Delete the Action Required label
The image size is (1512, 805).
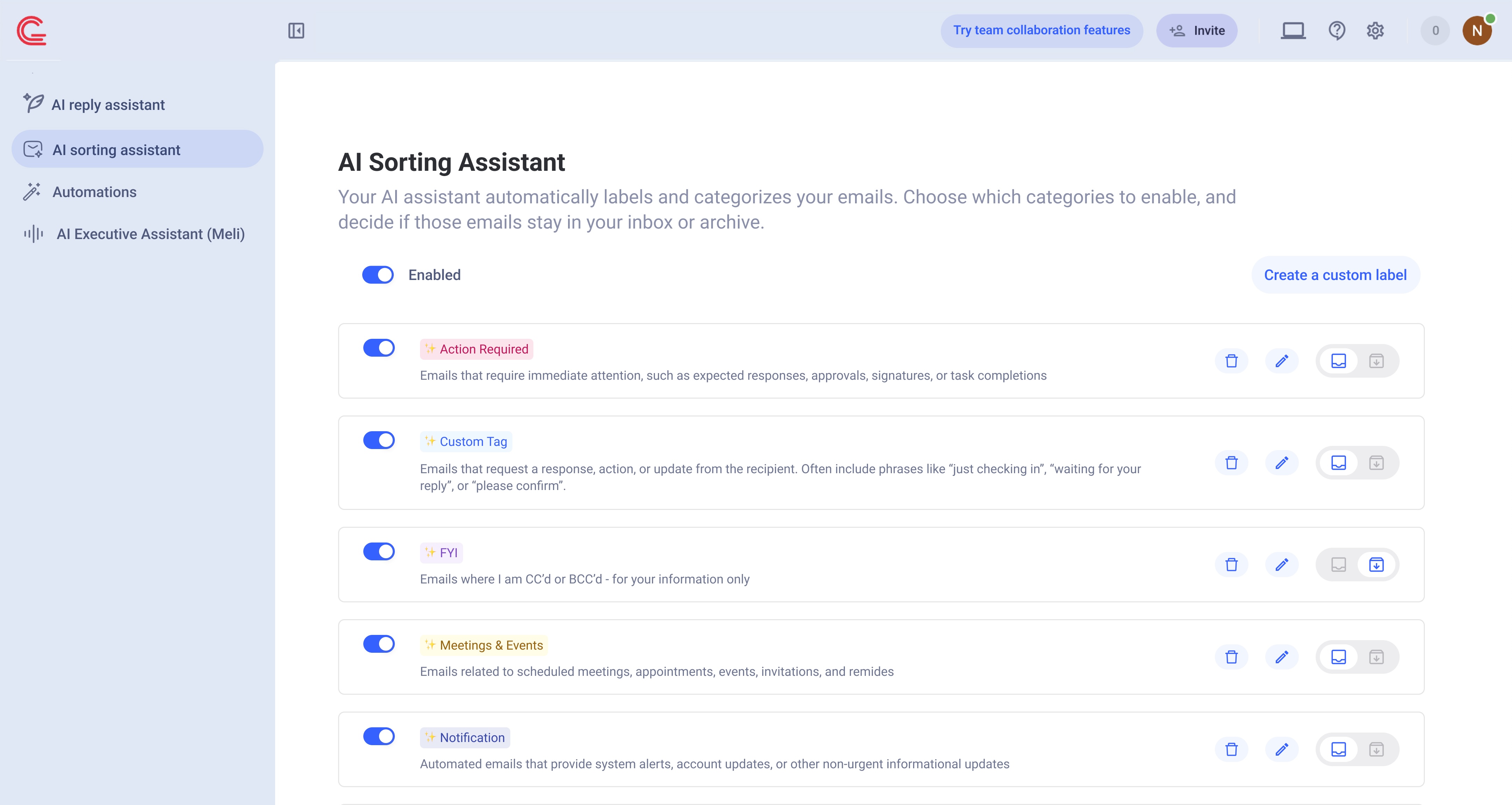click(x=1231, y=361)
